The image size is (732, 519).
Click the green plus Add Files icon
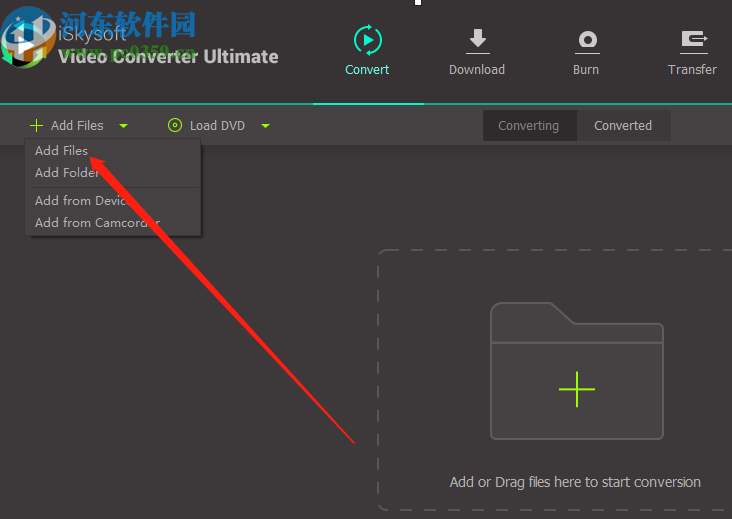pos(36,126)
